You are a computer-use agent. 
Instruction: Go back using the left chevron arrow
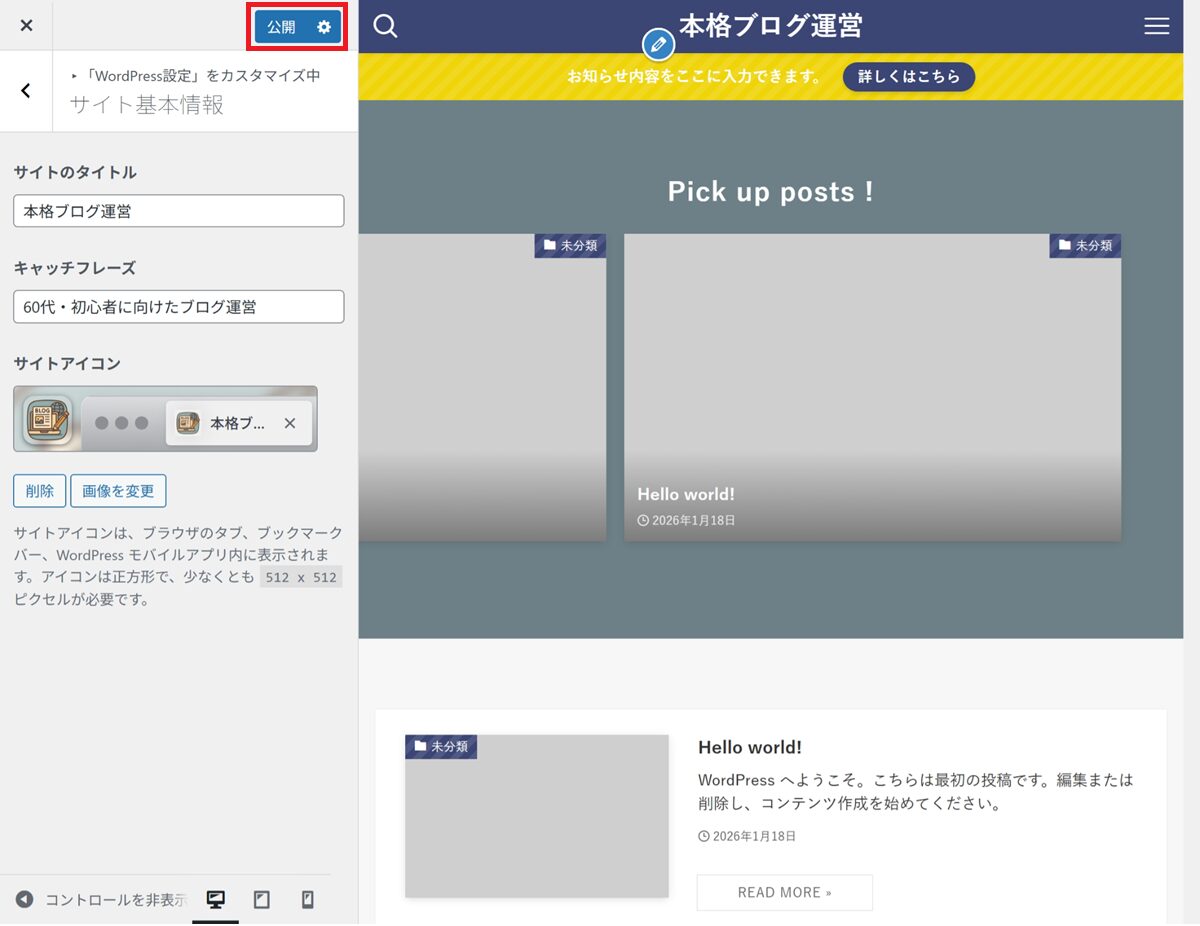(x=26, y=91)
